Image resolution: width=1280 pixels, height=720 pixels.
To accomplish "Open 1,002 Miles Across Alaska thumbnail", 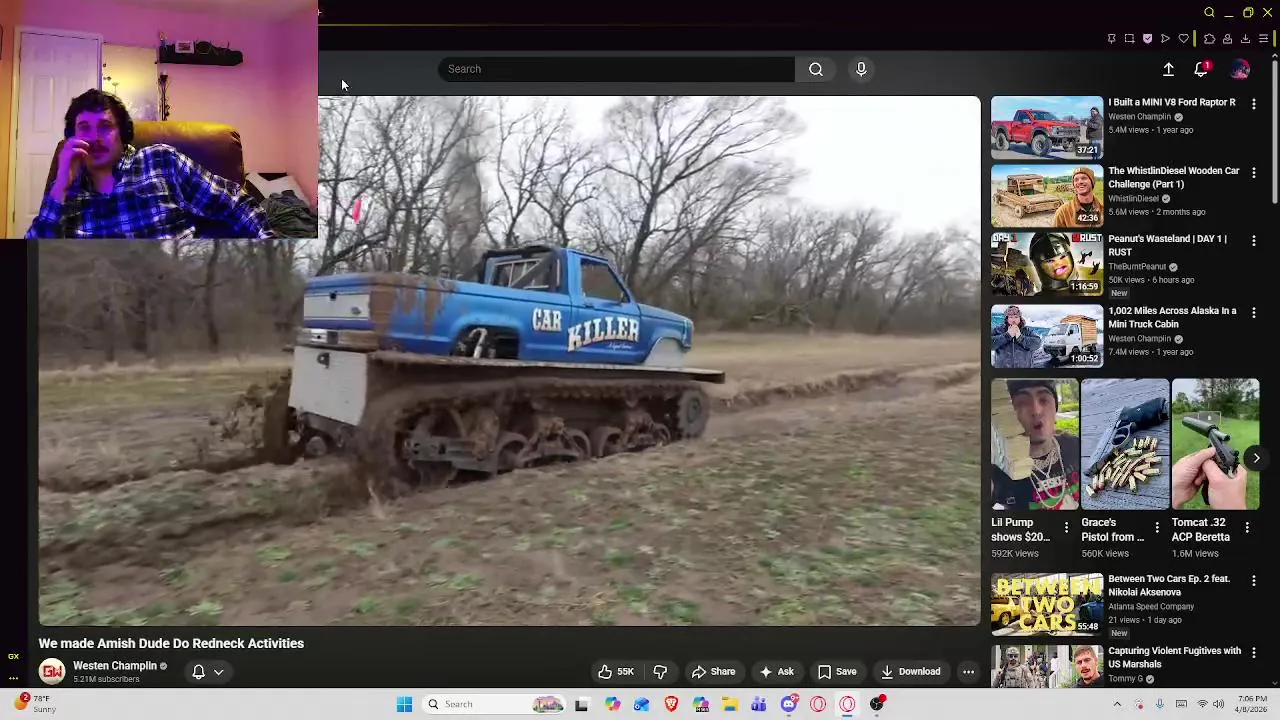I will 1046,336.
